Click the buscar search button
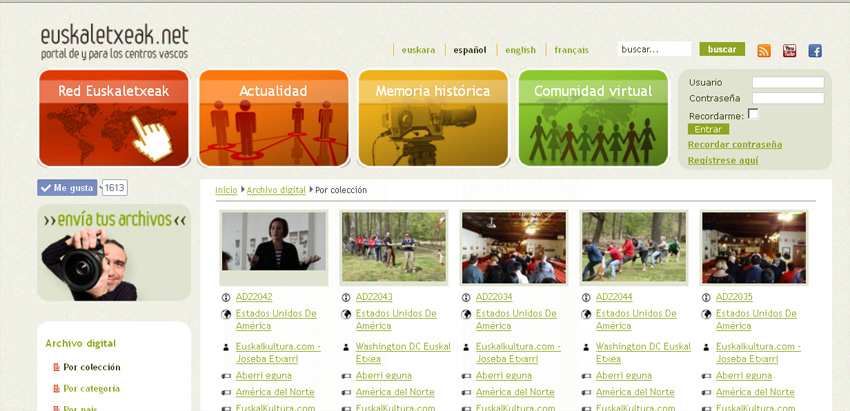The height and width of the screenshot is (411, 850). pos(722,49)
